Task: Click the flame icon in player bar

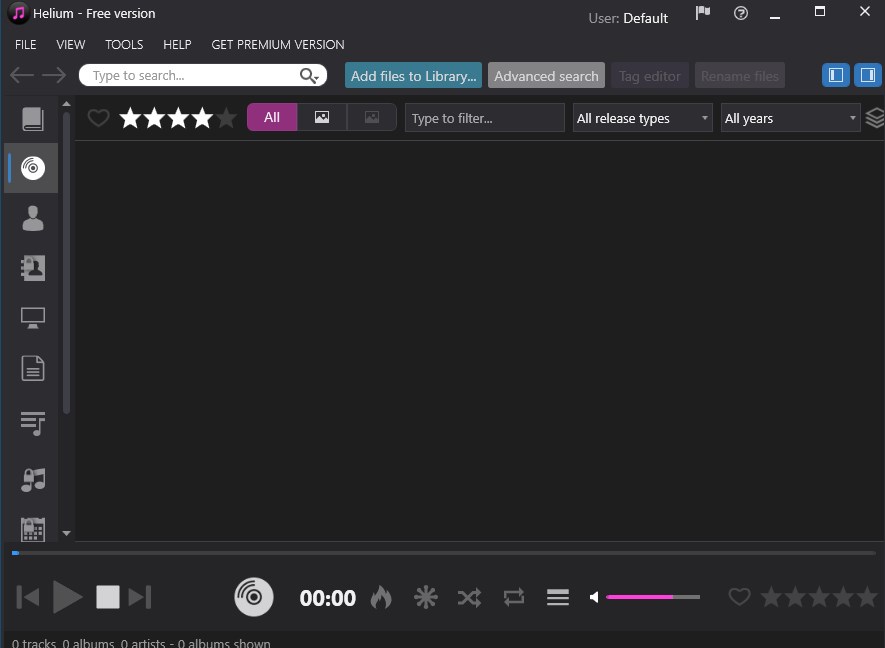Action: tap(381, 598)
